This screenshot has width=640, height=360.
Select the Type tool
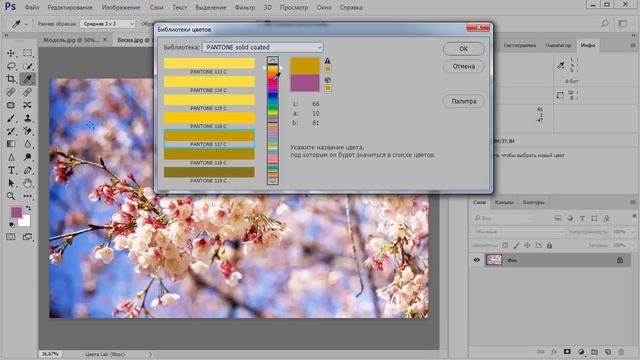[11, 170]
